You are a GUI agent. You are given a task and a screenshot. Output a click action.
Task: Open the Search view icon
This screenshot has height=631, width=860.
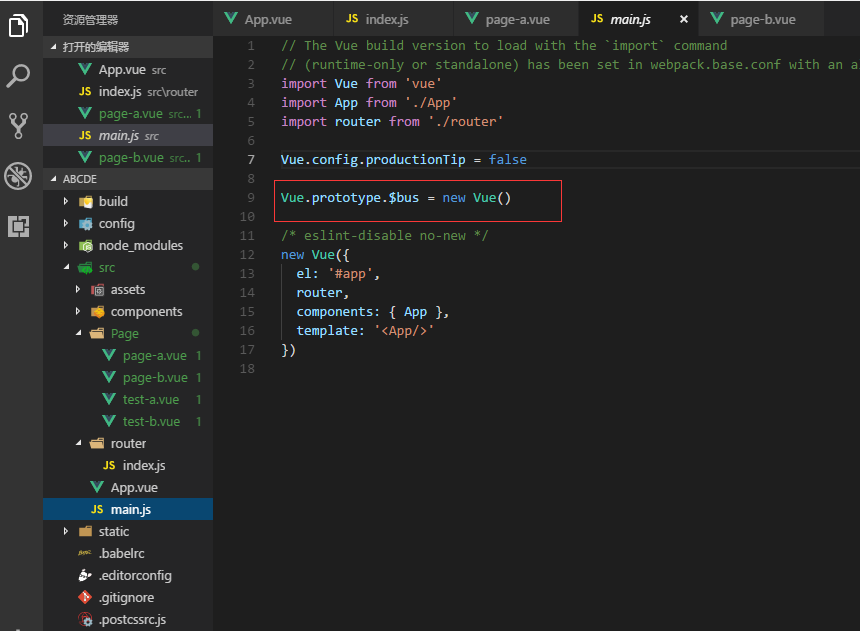[19, 76]
